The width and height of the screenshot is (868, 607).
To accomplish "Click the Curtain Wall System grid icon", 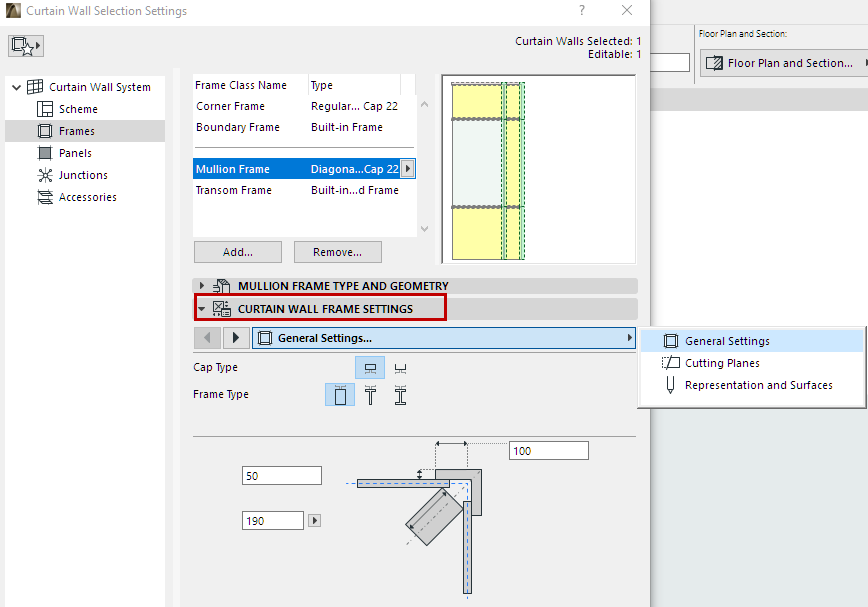I will pos(35,87).
